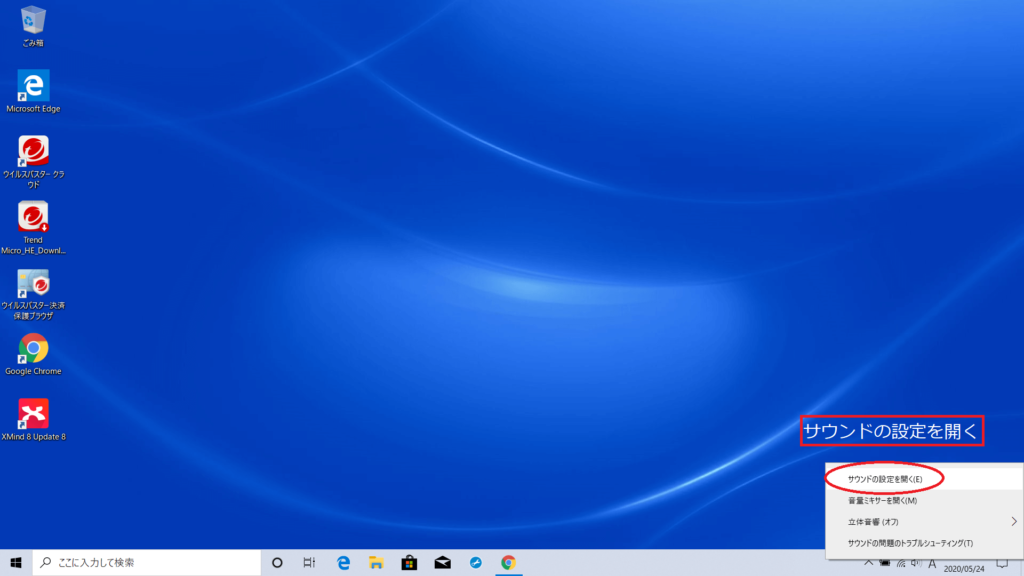Image resolution: width=1024 pixels, height=576 pixels.
Task: Open the Mail app from the taskbar
Action: click(442, 562)
